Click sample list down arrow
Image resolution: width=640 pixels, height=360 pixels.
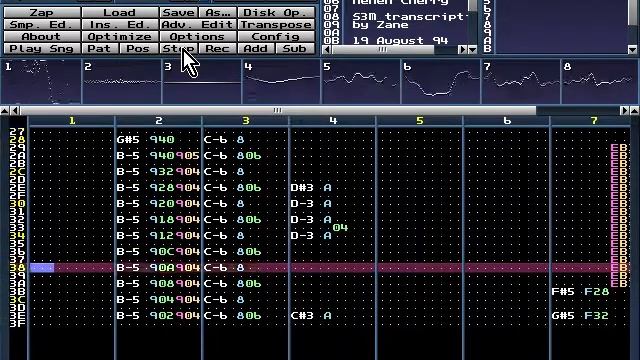tap(632, 49)
